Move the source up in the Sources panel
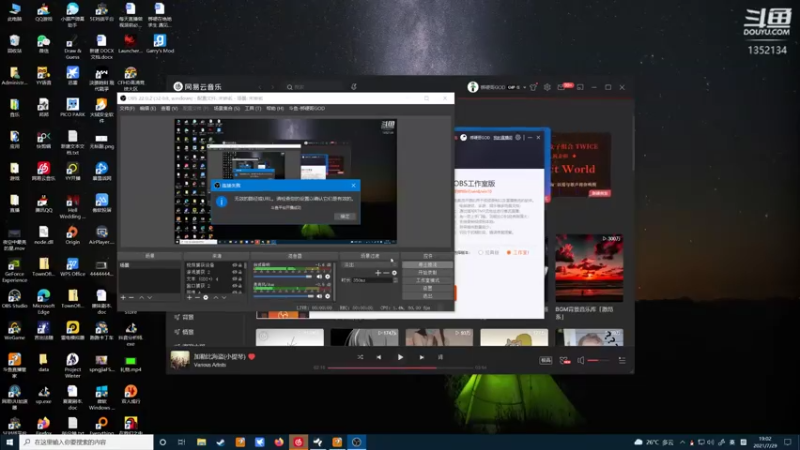Image resolution: width=800 pixels, height=450 pixels. (x=215, y=297)
